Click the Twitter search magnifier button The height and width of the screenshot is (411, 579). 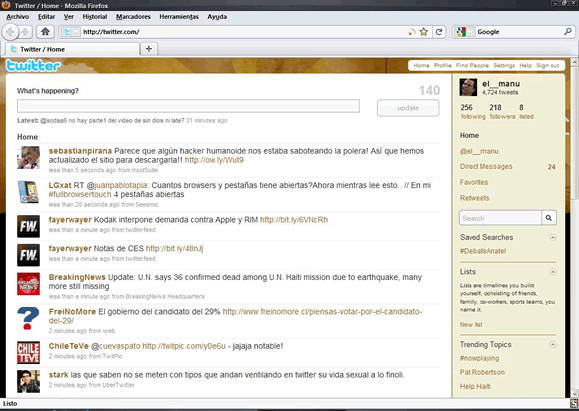click(549, 218)
